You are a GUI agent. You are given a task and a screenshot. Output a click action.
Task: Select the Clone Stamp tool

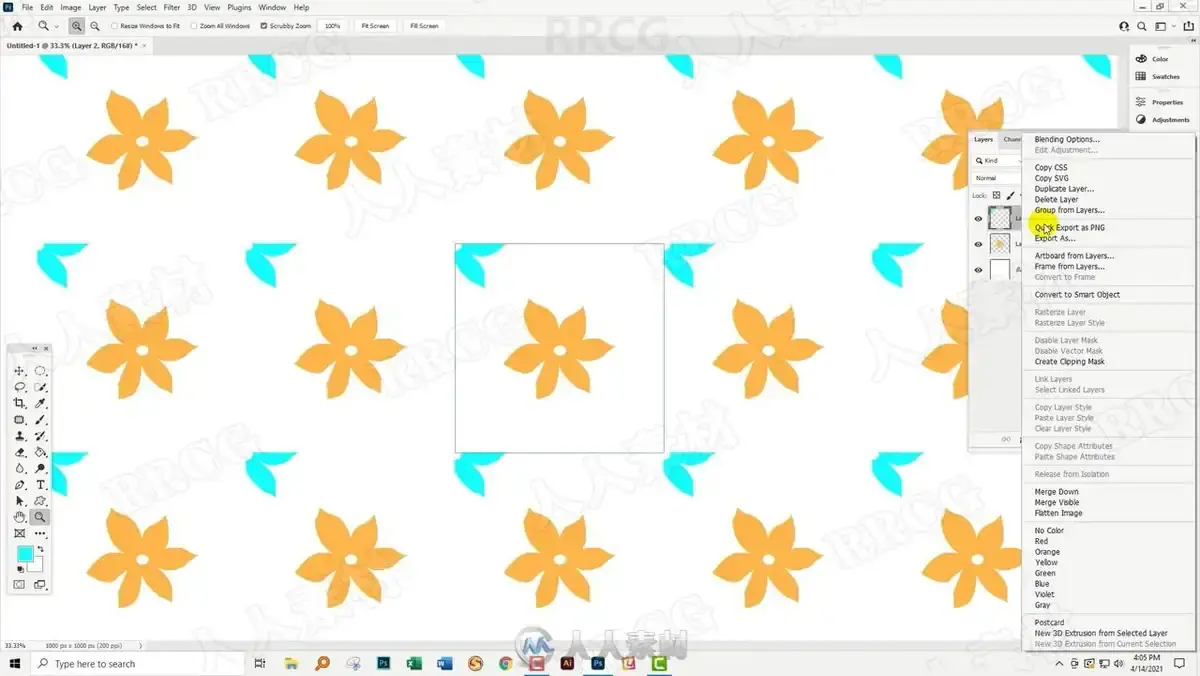[19, 436]
